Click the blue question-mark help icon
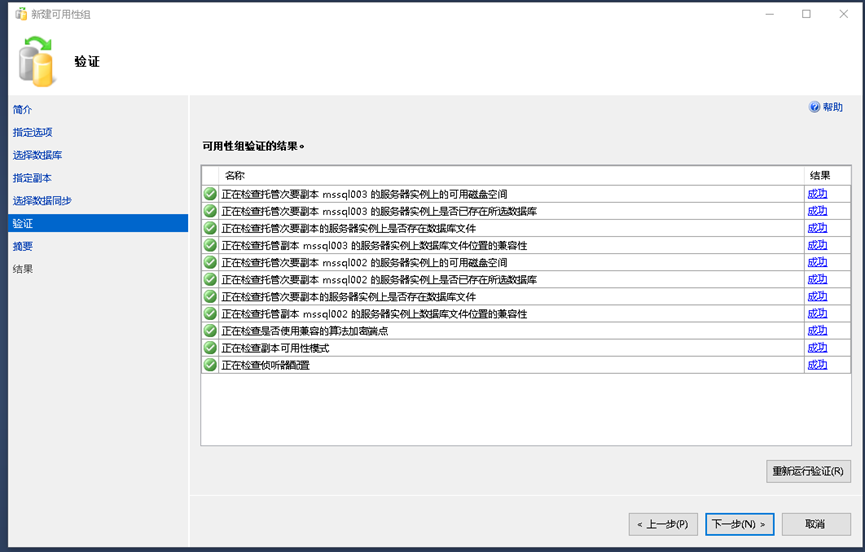Image resolution: width=865 pixels, height=552 pixels. 814,107
